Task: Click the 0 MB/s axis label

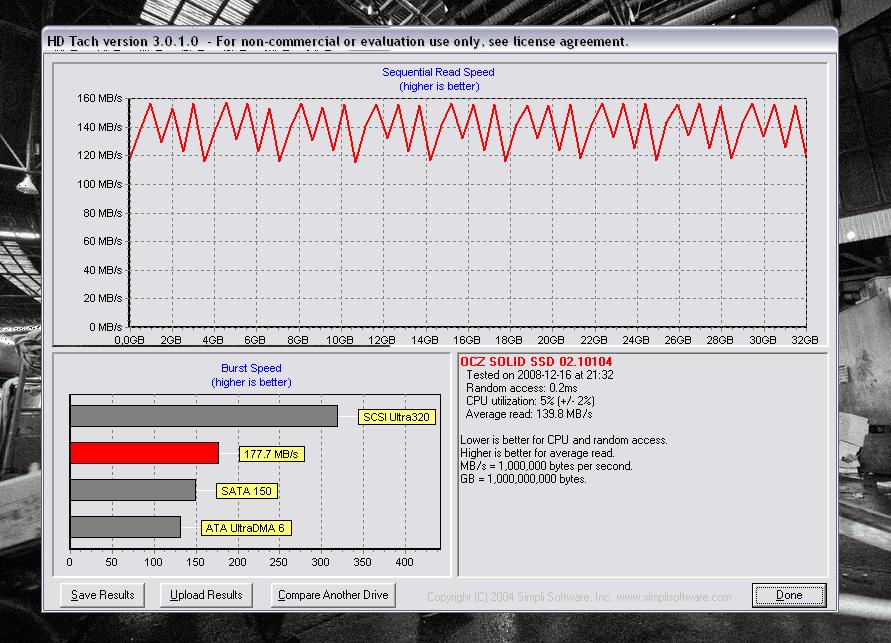Action: (x=106, y=327)
